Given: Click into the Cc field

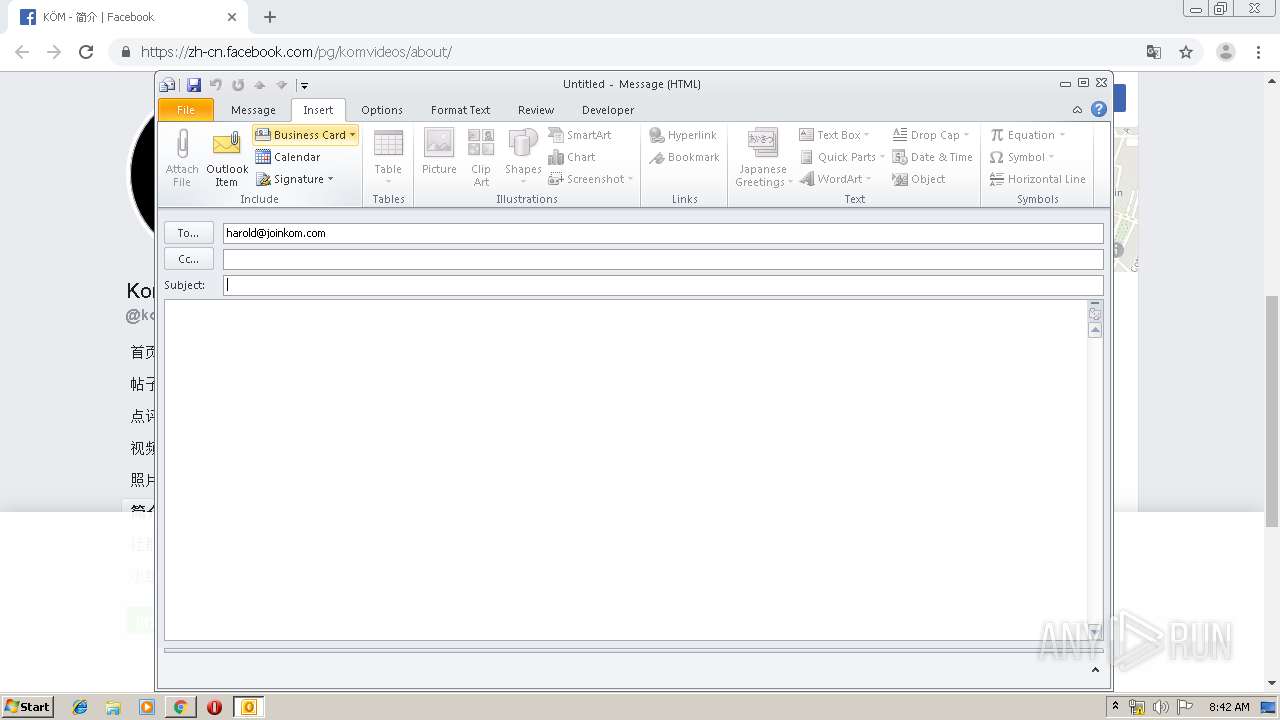Looking at the screenshot, I should click(x=663, y=259).
